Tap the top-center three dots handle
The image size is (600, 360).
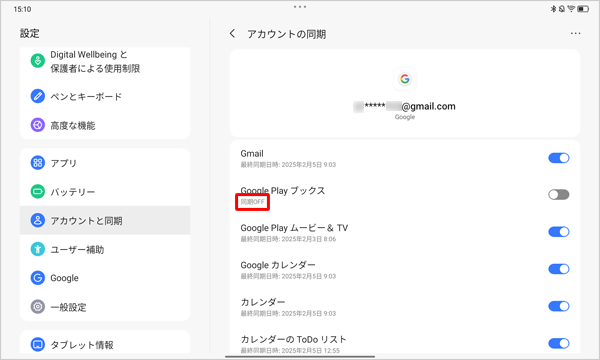pos(300,7)
